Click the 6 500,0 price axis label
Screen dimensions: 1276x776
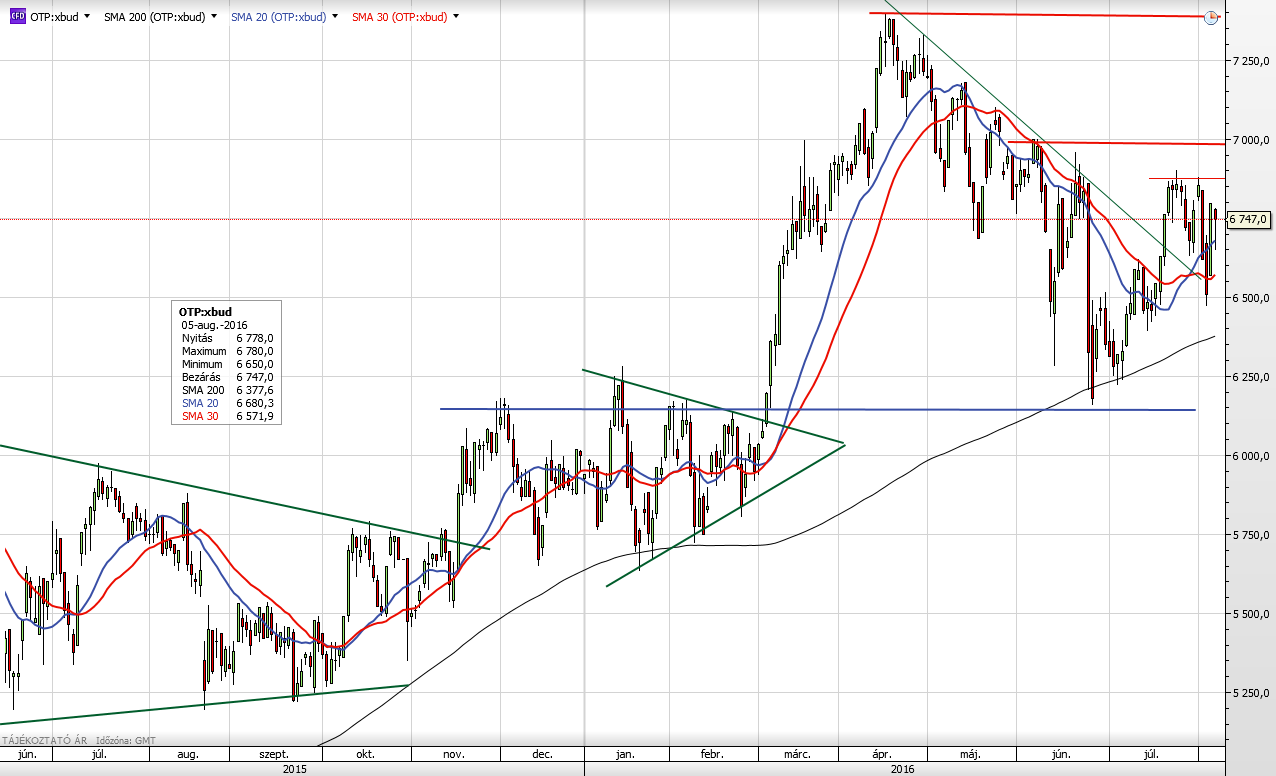click(1250, 298)
